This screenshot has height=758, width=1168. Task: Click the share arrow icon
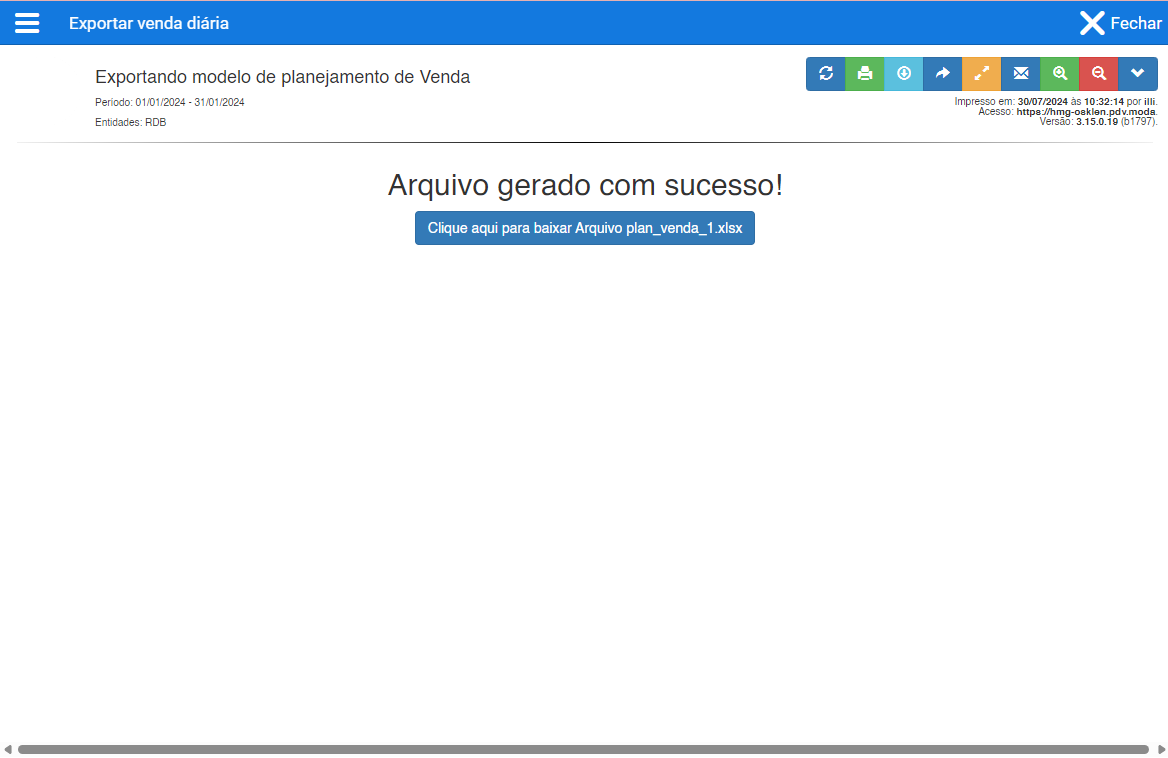(x=942, y=73)
